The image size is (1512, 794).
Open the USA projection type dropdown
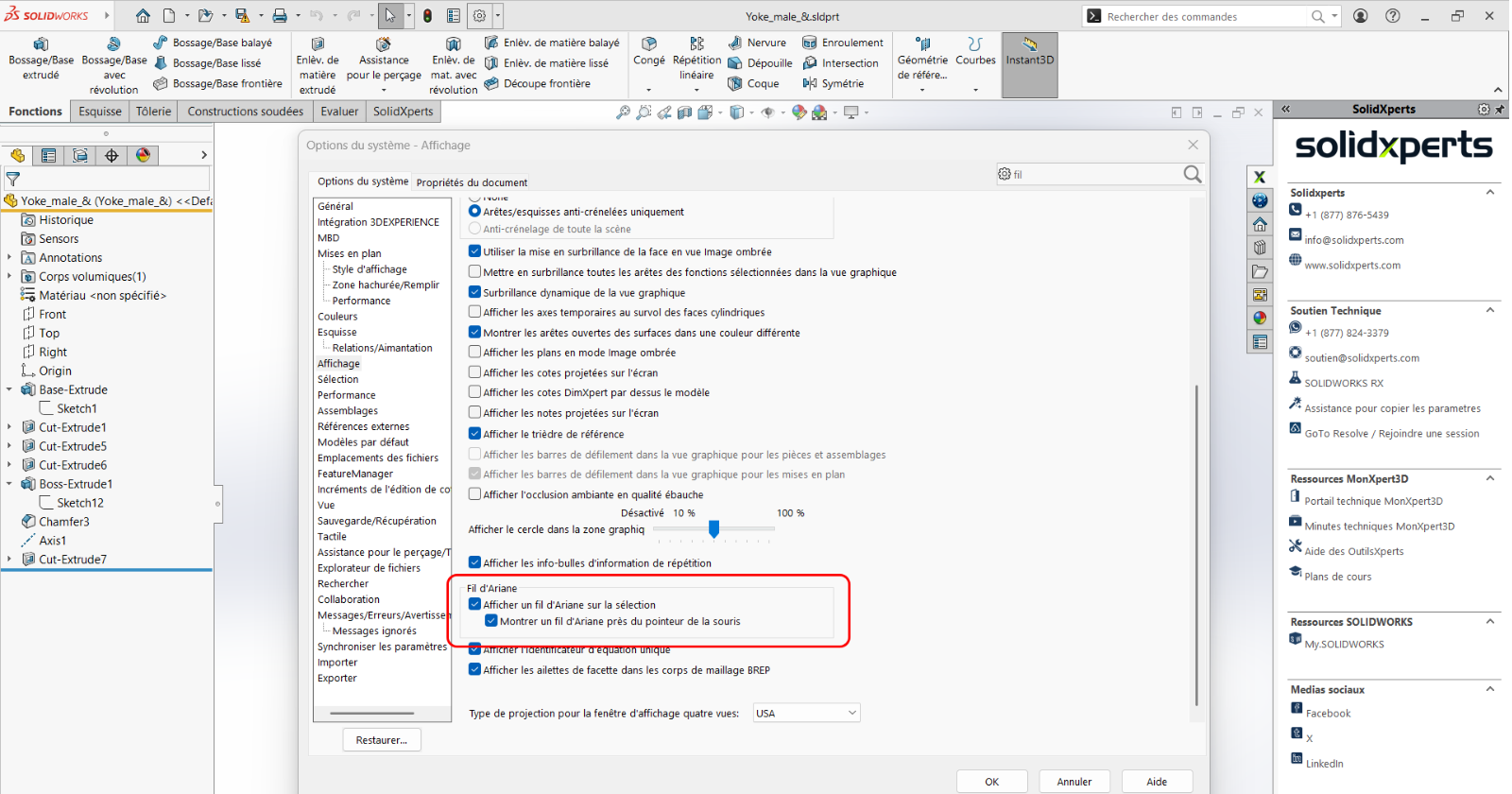[806, 714]
